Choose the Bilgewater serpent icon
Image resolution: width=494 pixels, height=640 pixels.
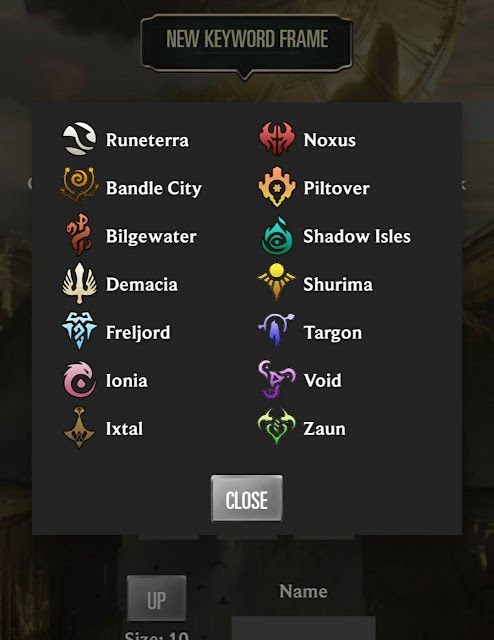[x=79, y=234]
